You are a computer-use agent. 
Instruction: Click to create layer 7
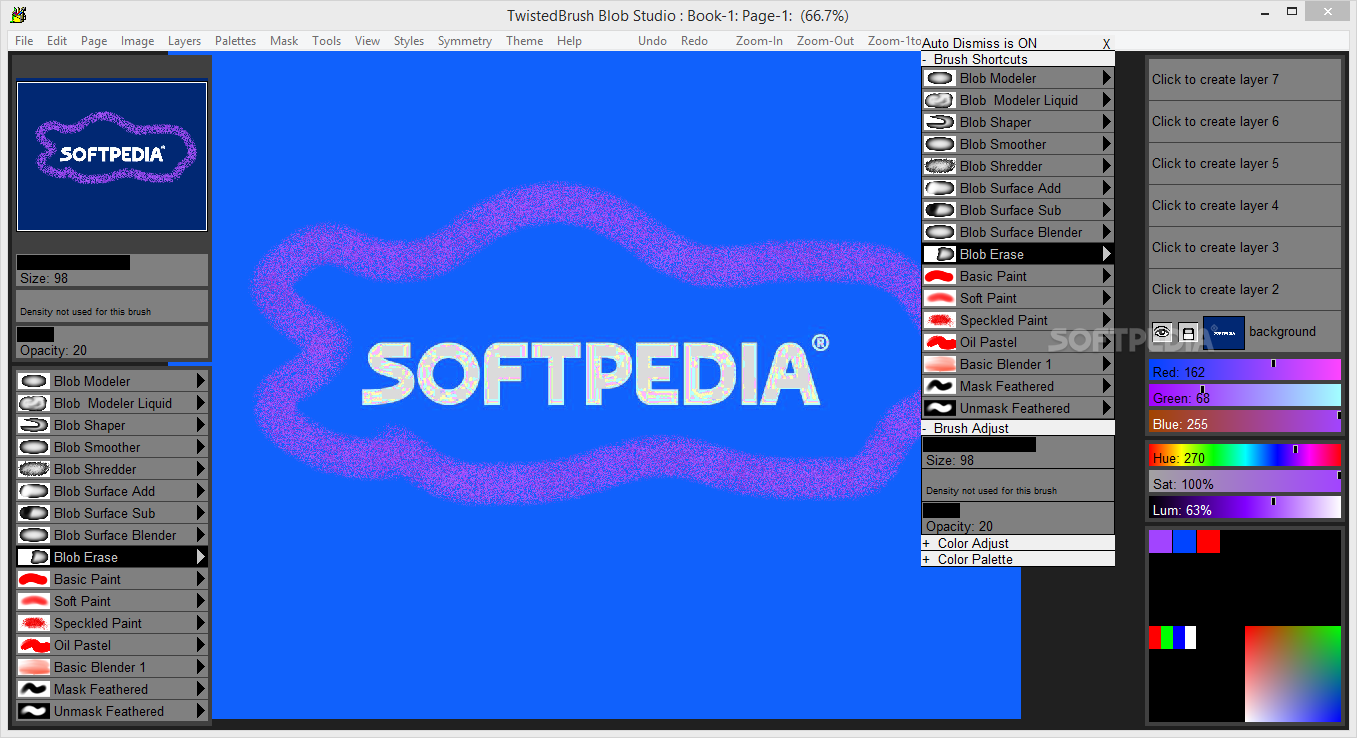click(x=1244, y=79)
